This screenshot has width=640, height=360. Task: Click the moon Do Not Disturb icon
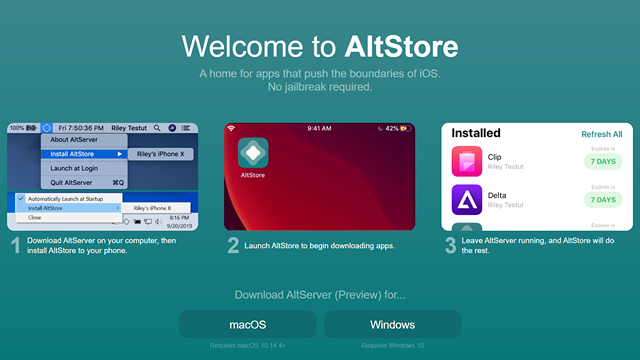tap(380, 128)
